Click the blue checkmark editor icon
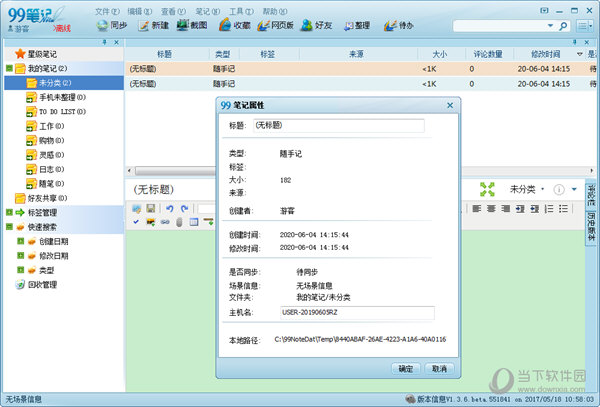The image size is (600, 407). click(x=136, y=222)
